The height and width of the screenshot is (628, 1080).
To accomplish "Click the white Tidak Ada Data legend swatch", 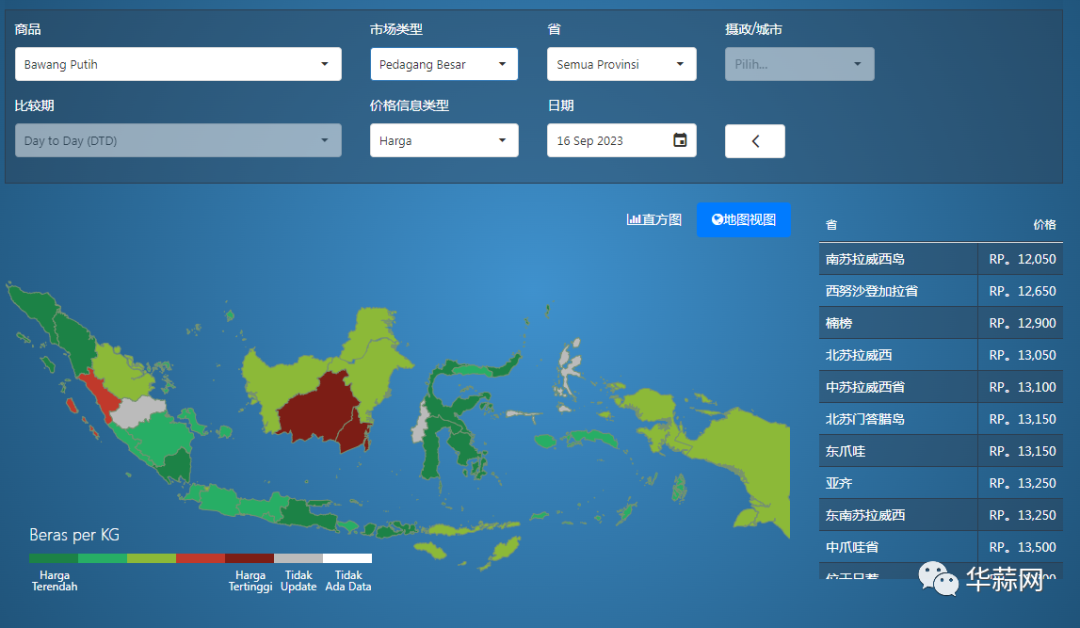I will (x=347, y=558).
